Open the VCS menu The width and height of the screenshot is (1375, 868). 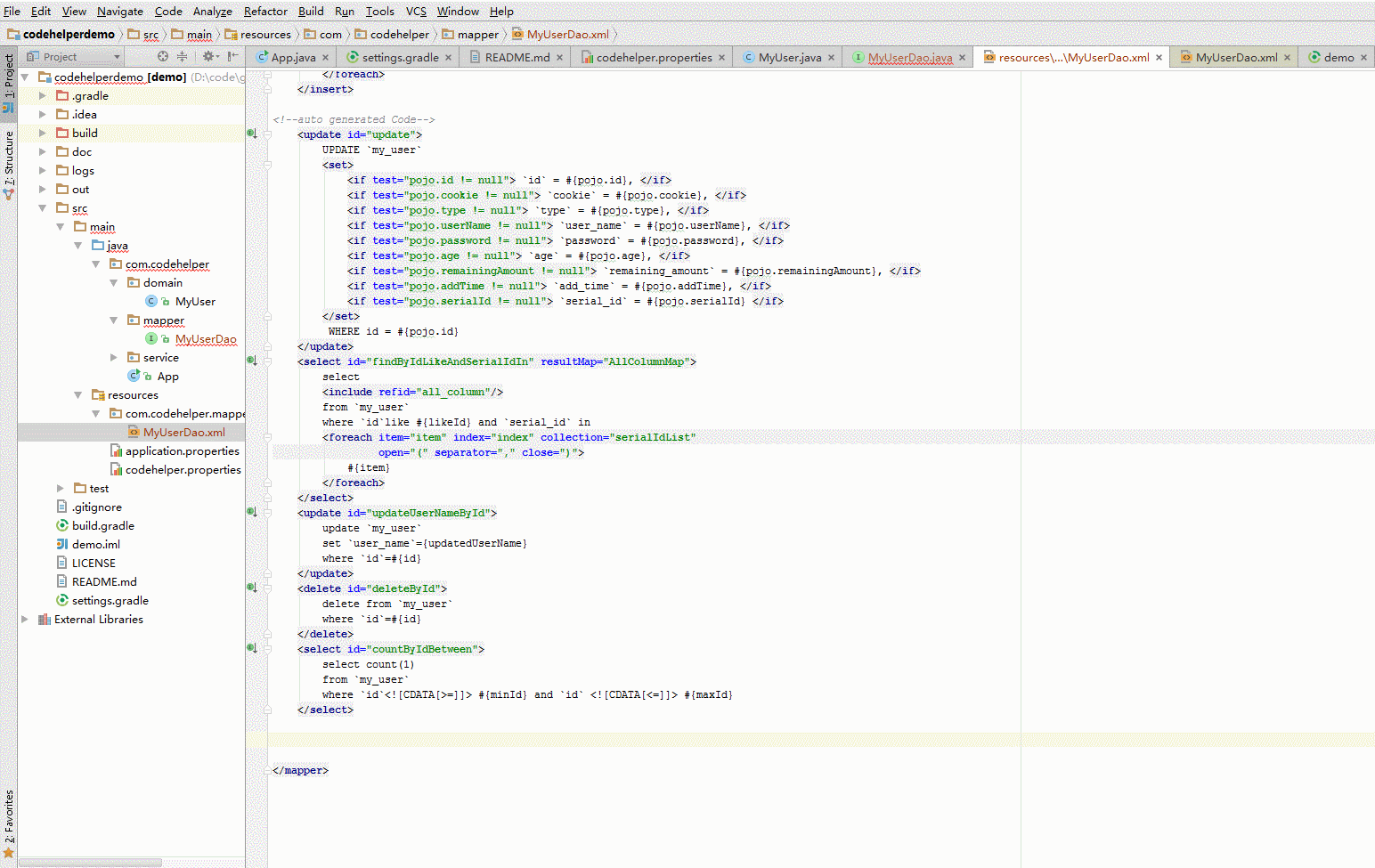tap(414, 11)
